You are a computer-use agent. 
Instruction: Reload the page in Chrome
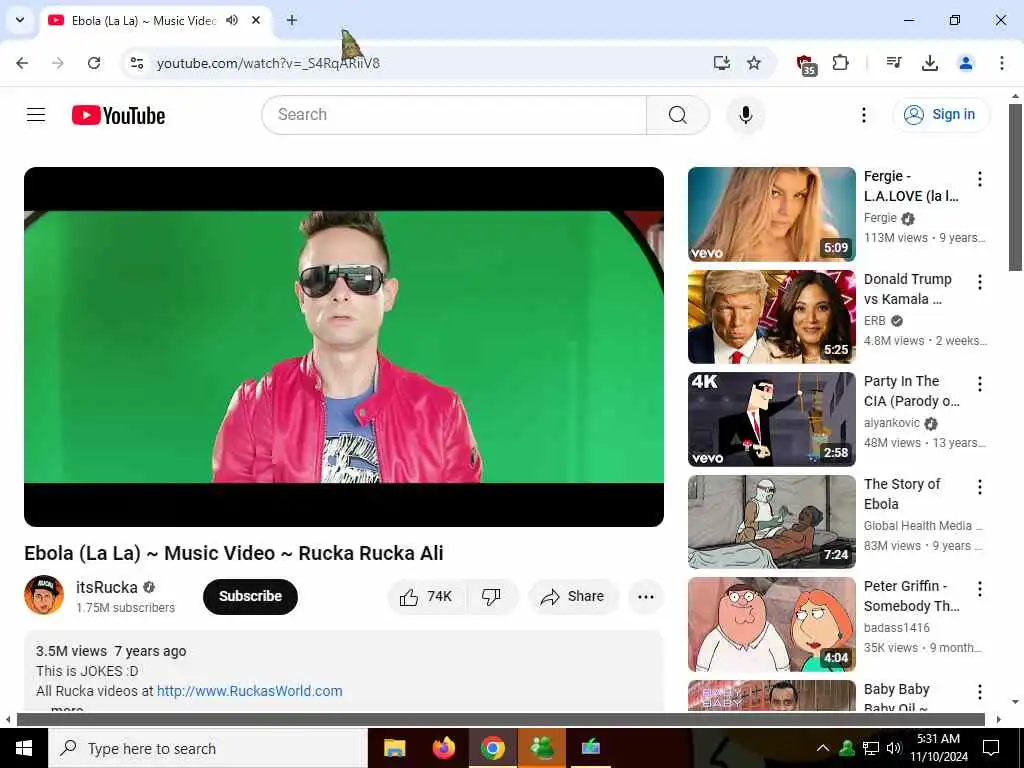pos(94,63)
